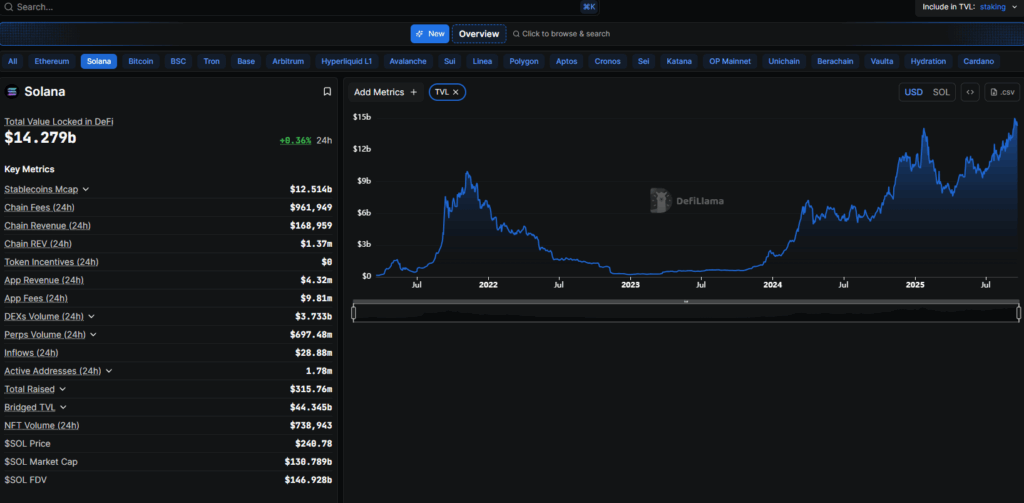Click the NFT Volume (24h) label
1024x503 pixels.
[42, 425]
